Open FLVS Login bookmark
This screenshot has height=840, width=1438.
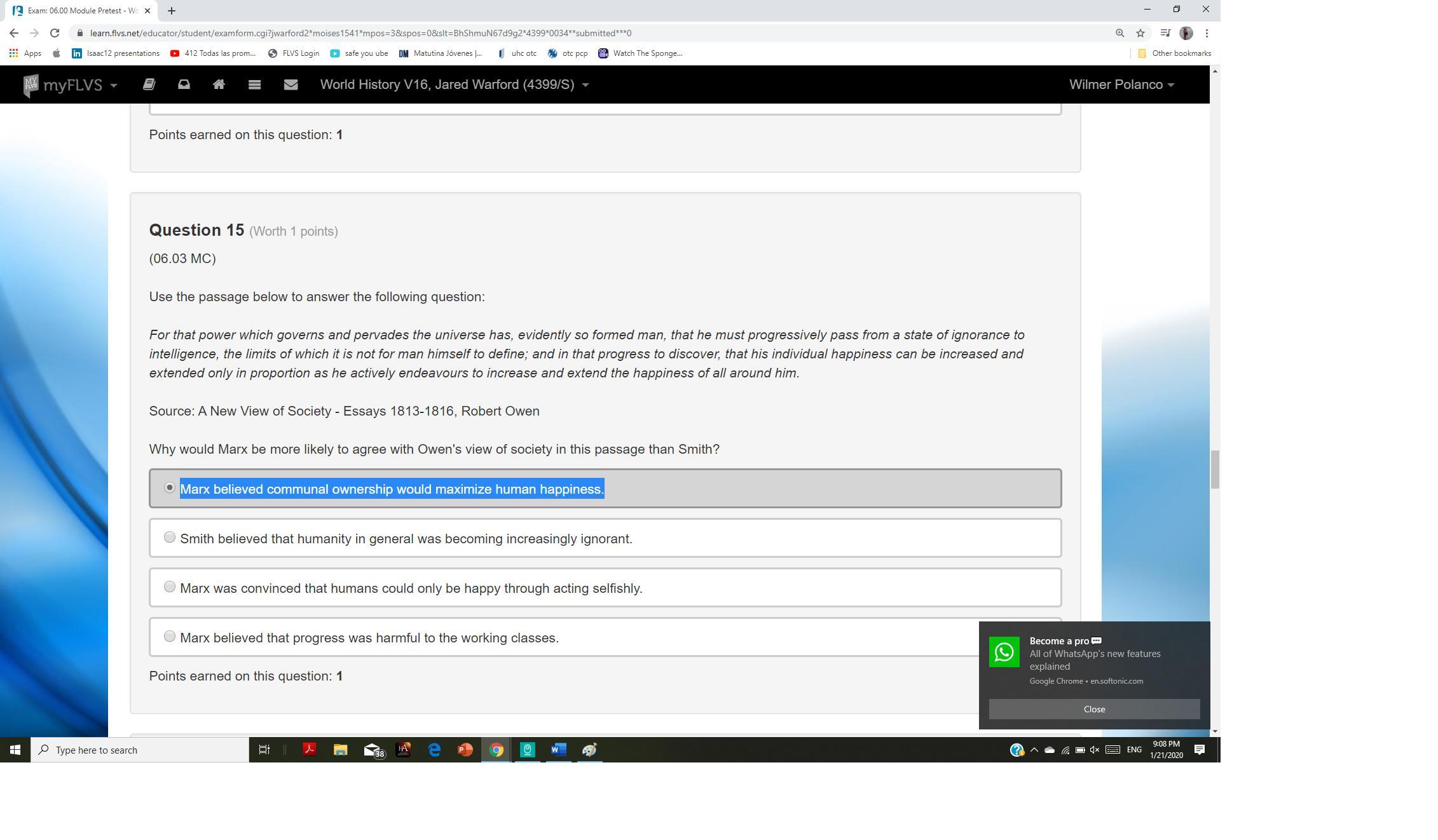[294, 53]
